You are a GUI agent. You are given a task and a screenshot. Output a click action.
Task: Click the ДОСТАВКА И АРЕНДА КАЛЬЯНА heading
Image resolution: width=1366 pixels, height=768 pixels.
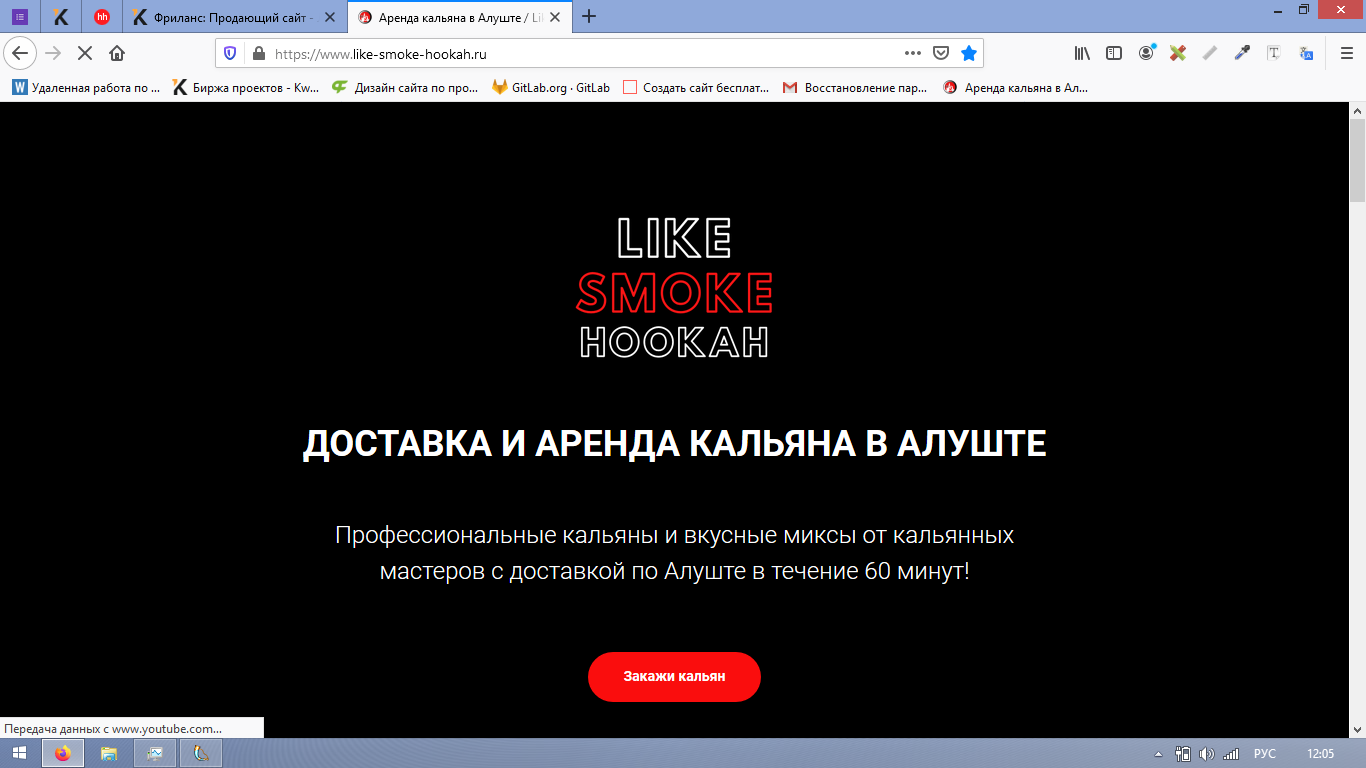coord(674,443)
